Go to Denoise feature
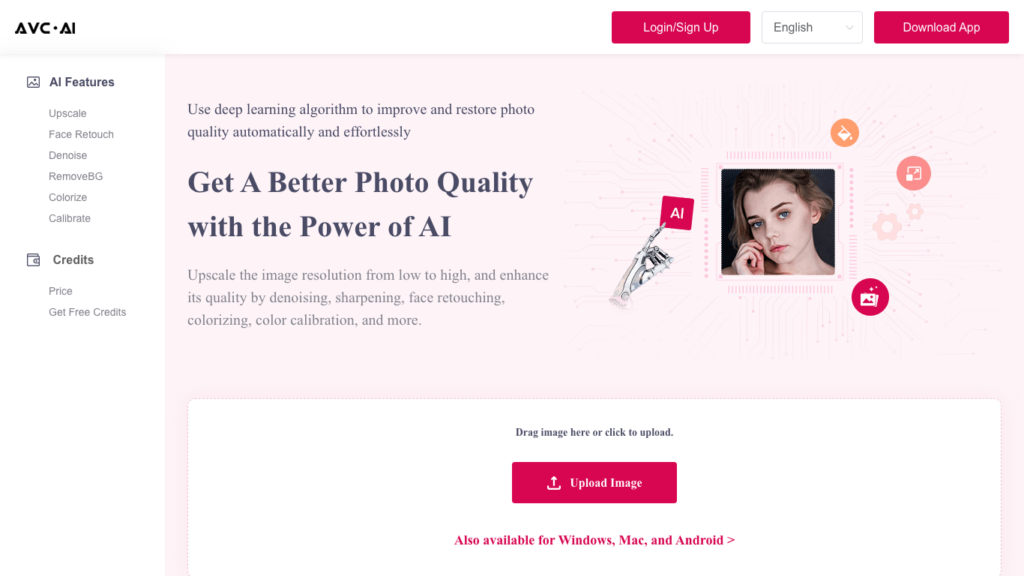 [68, 155]
